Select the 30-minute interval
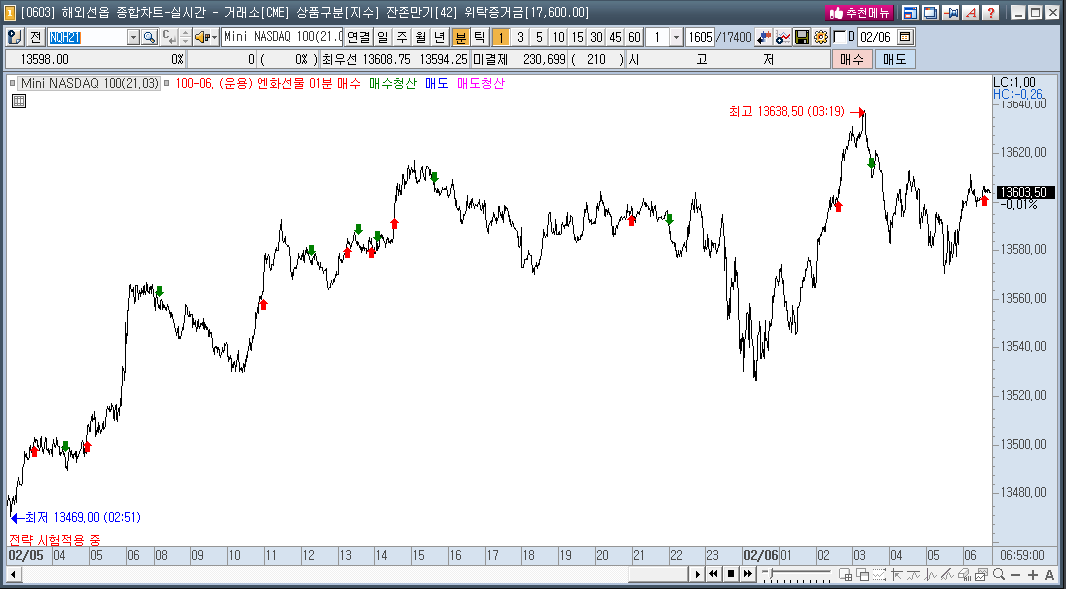 [596, 37]
